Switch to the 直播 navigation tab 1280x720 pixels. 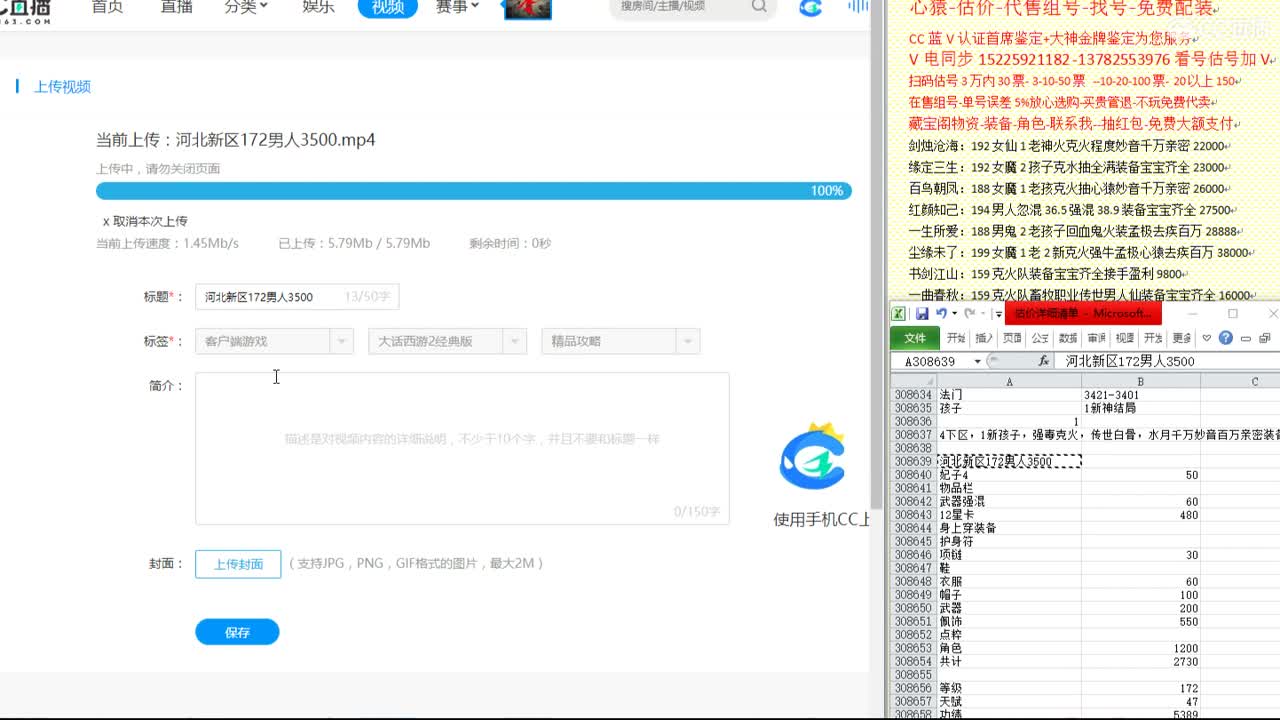pos(176,7)
